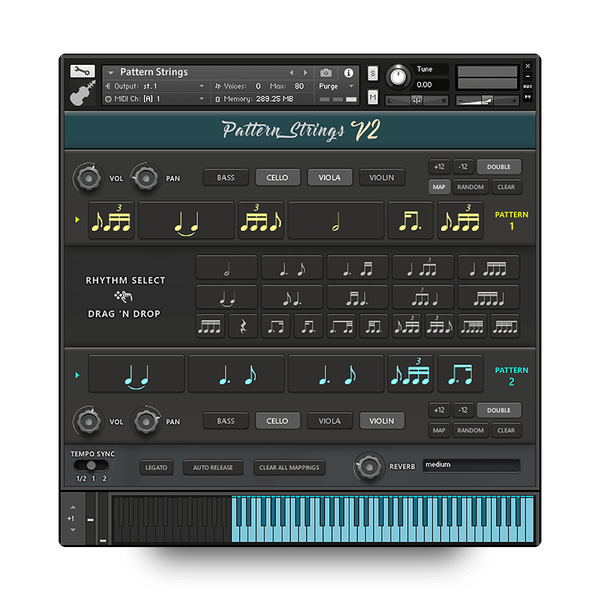Screen dimensions: 600x600
Task: Shift keyboard octave down arrow
Action: [x=73, y=530]
